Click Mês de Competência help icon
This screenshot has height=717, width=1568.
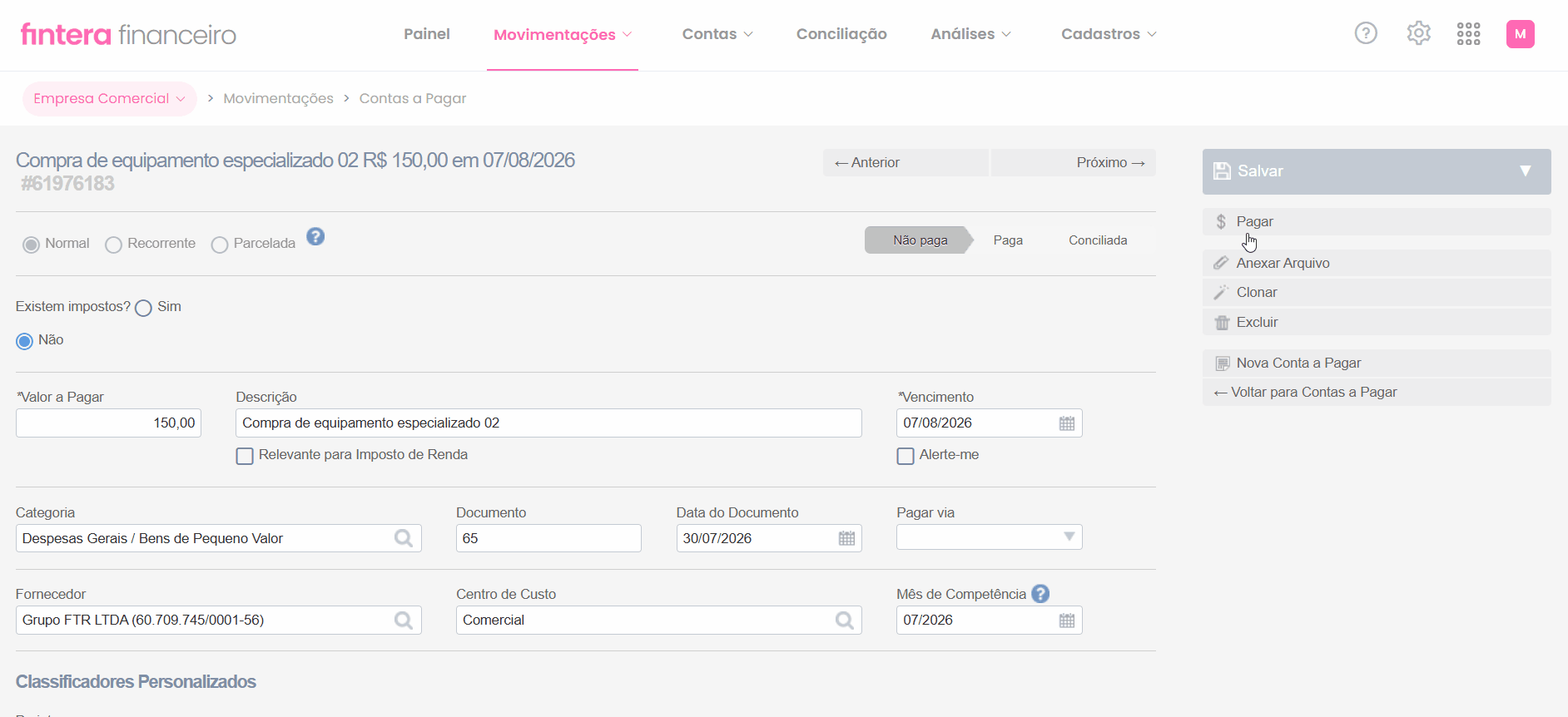1040,594
